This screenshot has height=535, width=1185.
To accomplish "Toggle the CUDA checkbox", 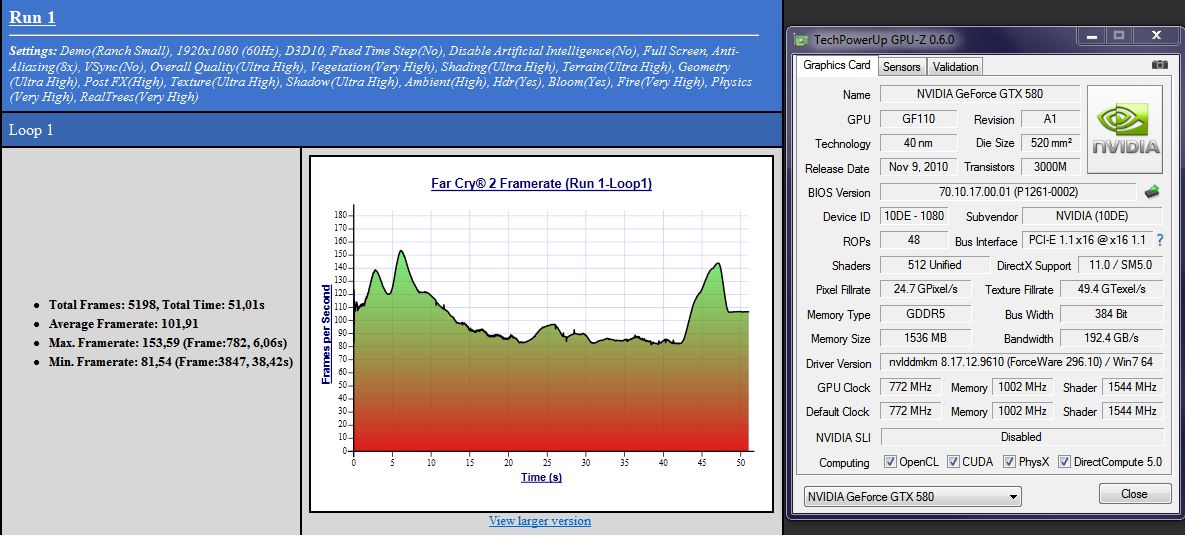I will coord(953,462).
